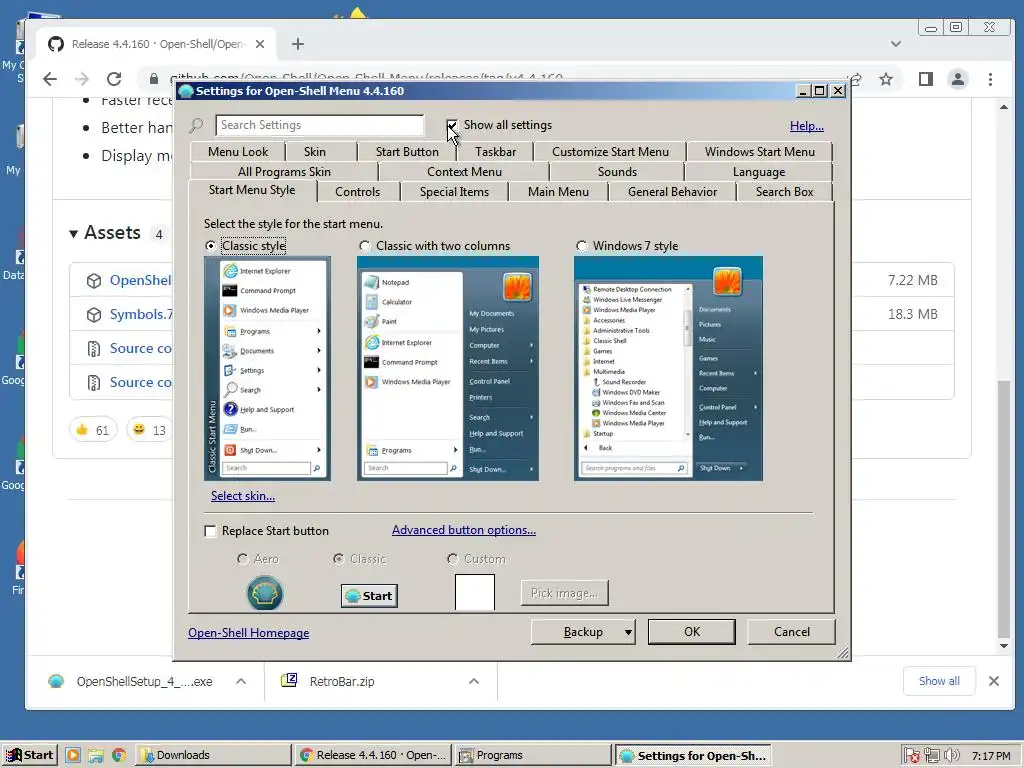Visit Open-Shell Homepage link

point(249,633)
